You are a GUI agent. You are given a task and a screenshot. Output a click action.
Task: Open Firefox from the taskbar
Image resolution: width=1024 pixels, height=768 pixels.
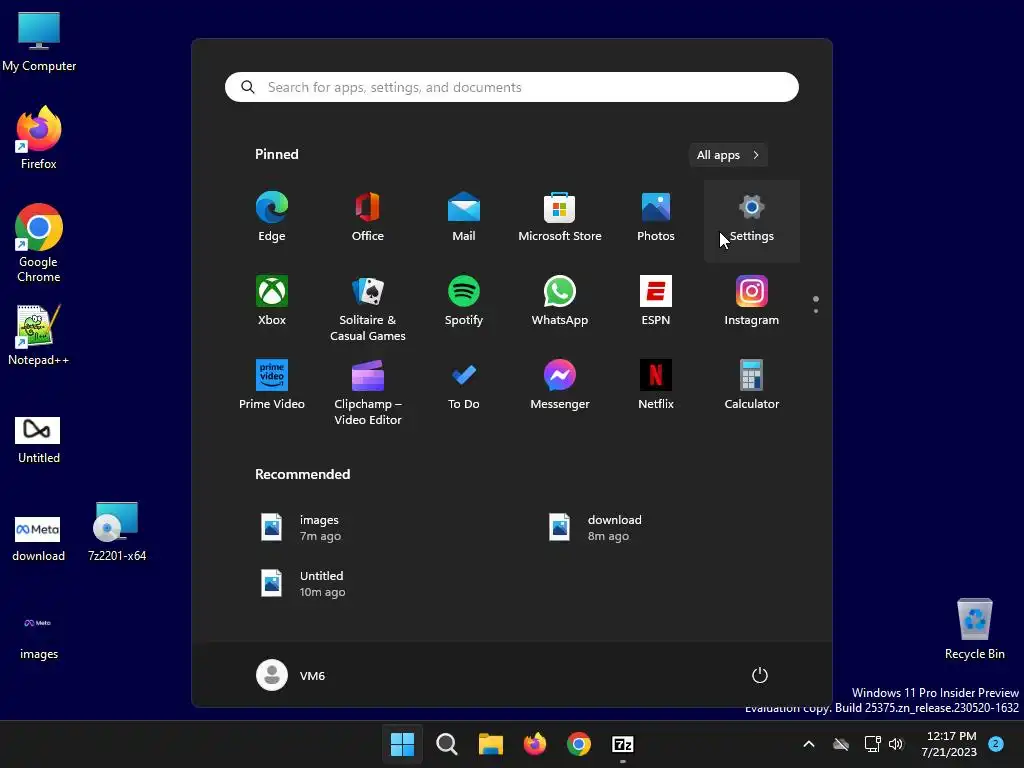535,744
